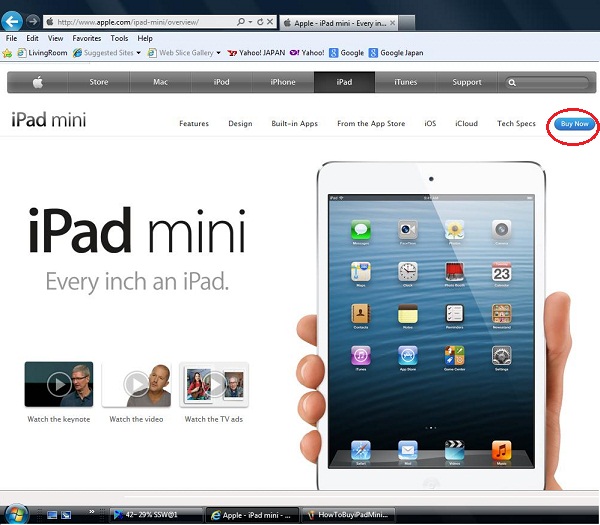Select the iPad navigation tab

[x=344, y=82]
